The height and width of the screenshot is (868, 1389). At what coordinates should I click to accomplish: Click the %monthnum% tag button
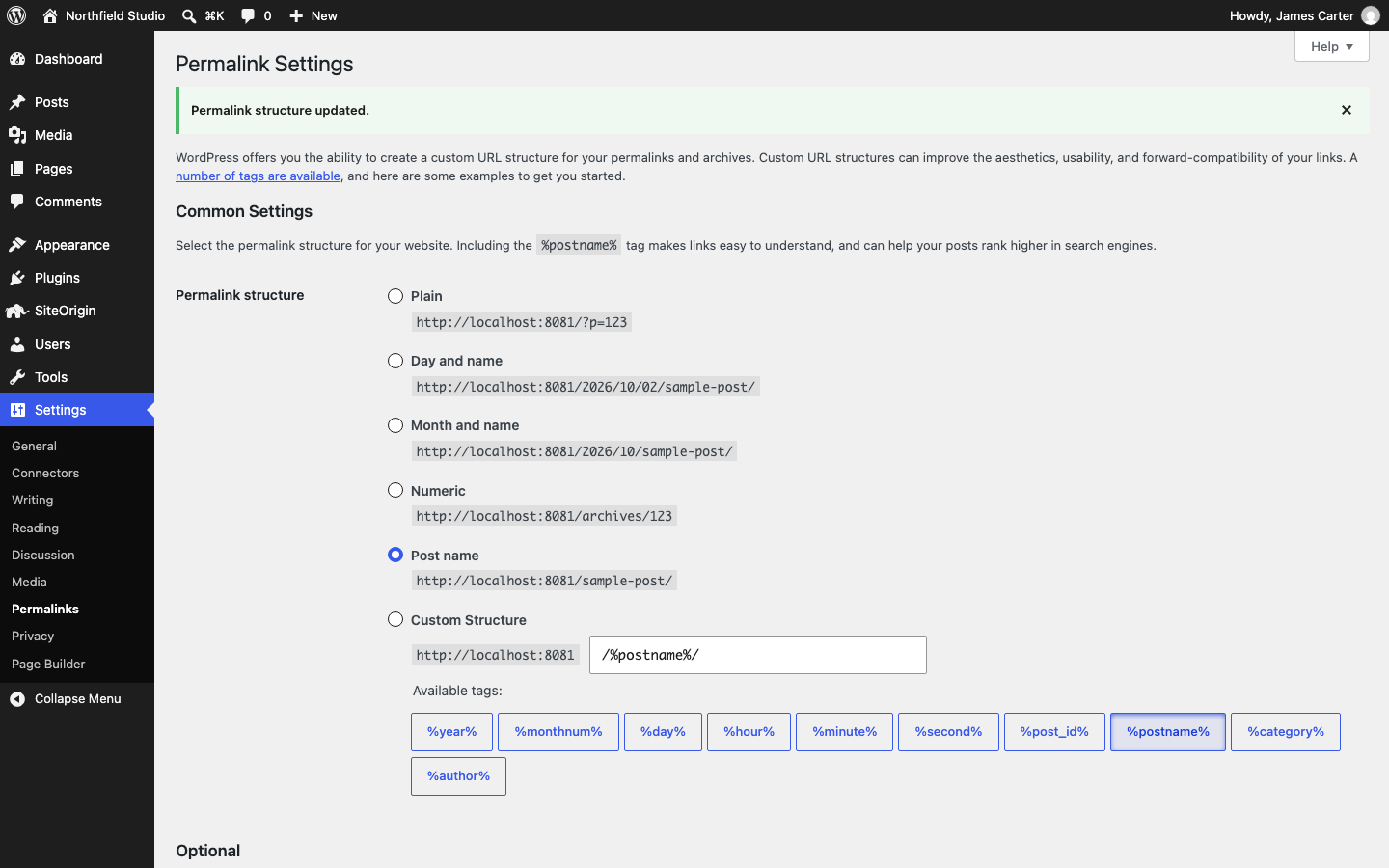click(558, 732)
